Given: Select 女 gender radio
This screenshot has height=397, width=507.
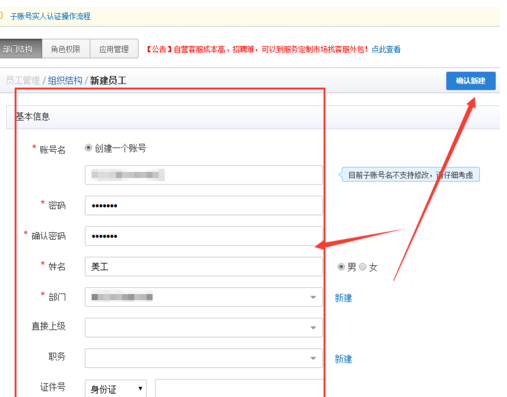Looking at the screenshot, I should (x=363, y=267).
